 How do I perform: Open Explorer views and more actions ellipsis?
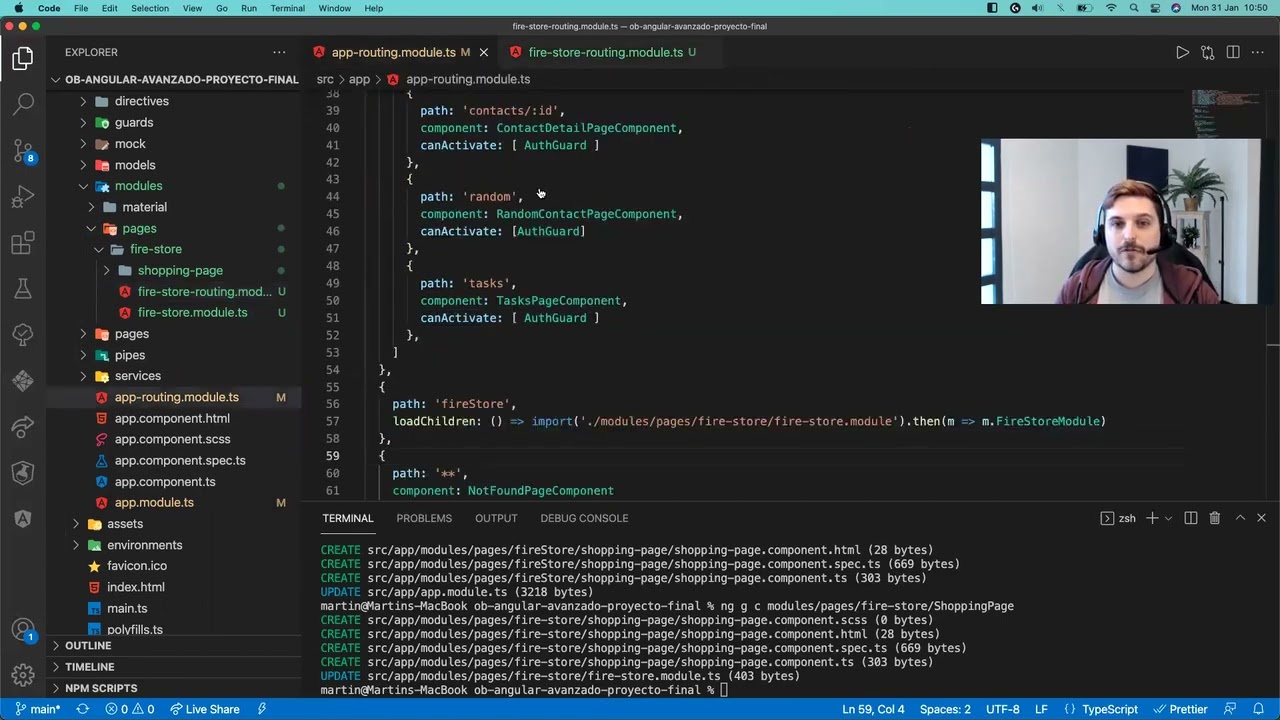point(279,52)
